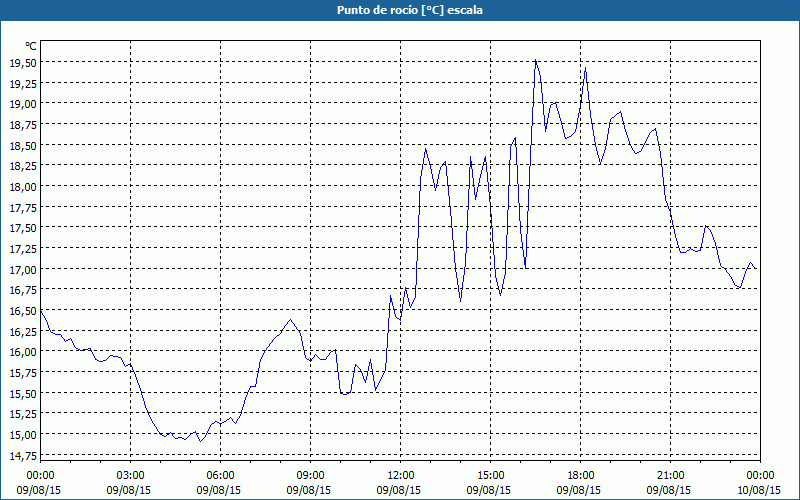
Task: Click the 15,25 y-axis label
Action: coord(23,414)
